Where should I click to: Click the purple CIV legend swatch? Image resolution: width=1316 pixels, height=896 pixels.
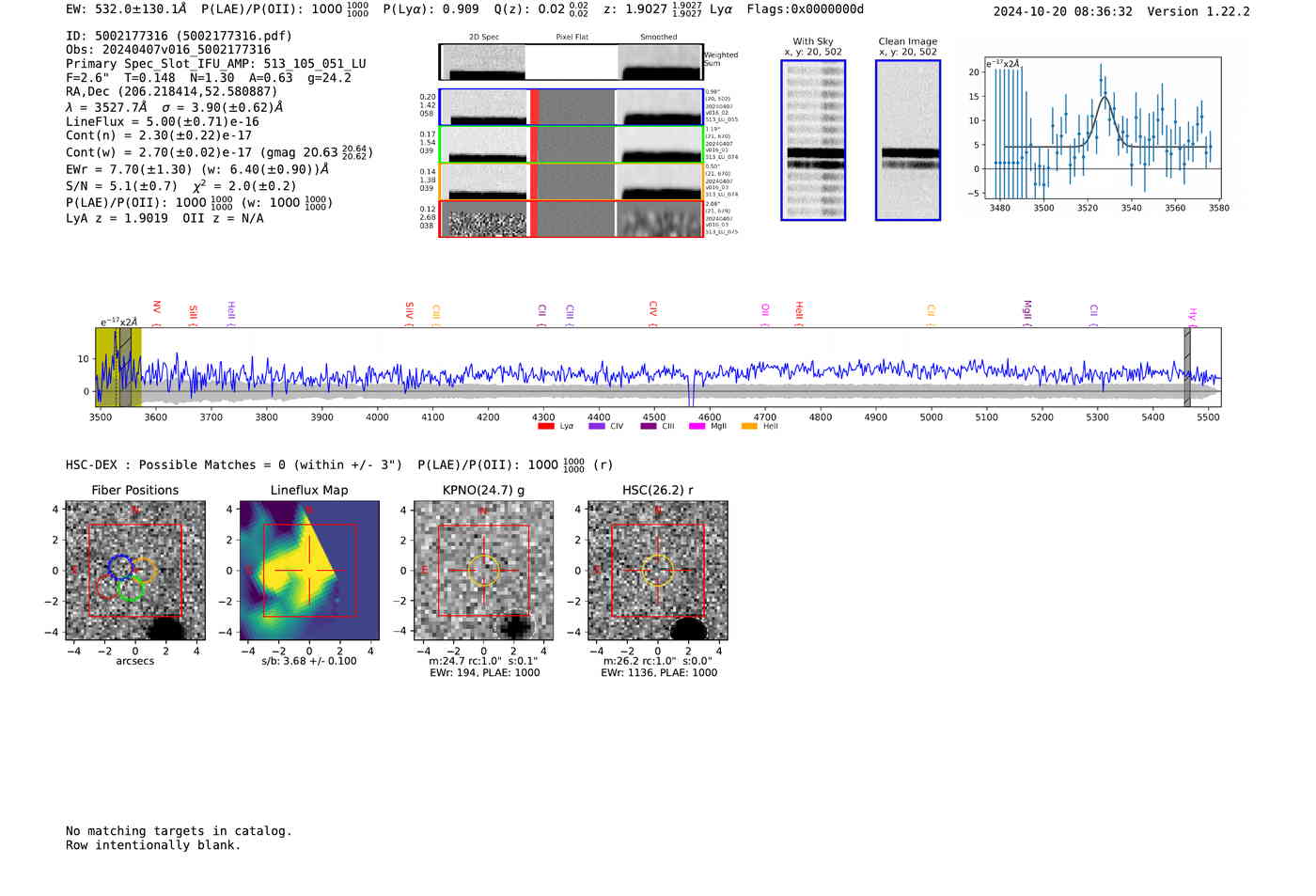(596, 427)
